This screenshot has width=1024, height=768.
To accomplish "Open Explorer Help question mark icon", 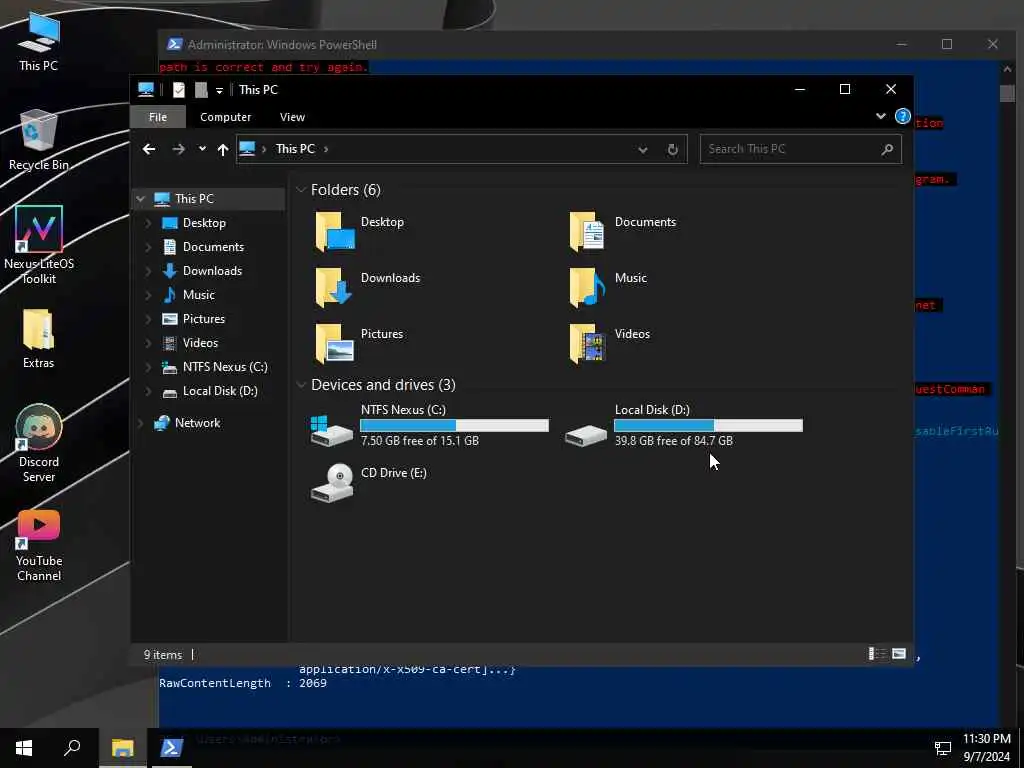I will coord(903,116).
